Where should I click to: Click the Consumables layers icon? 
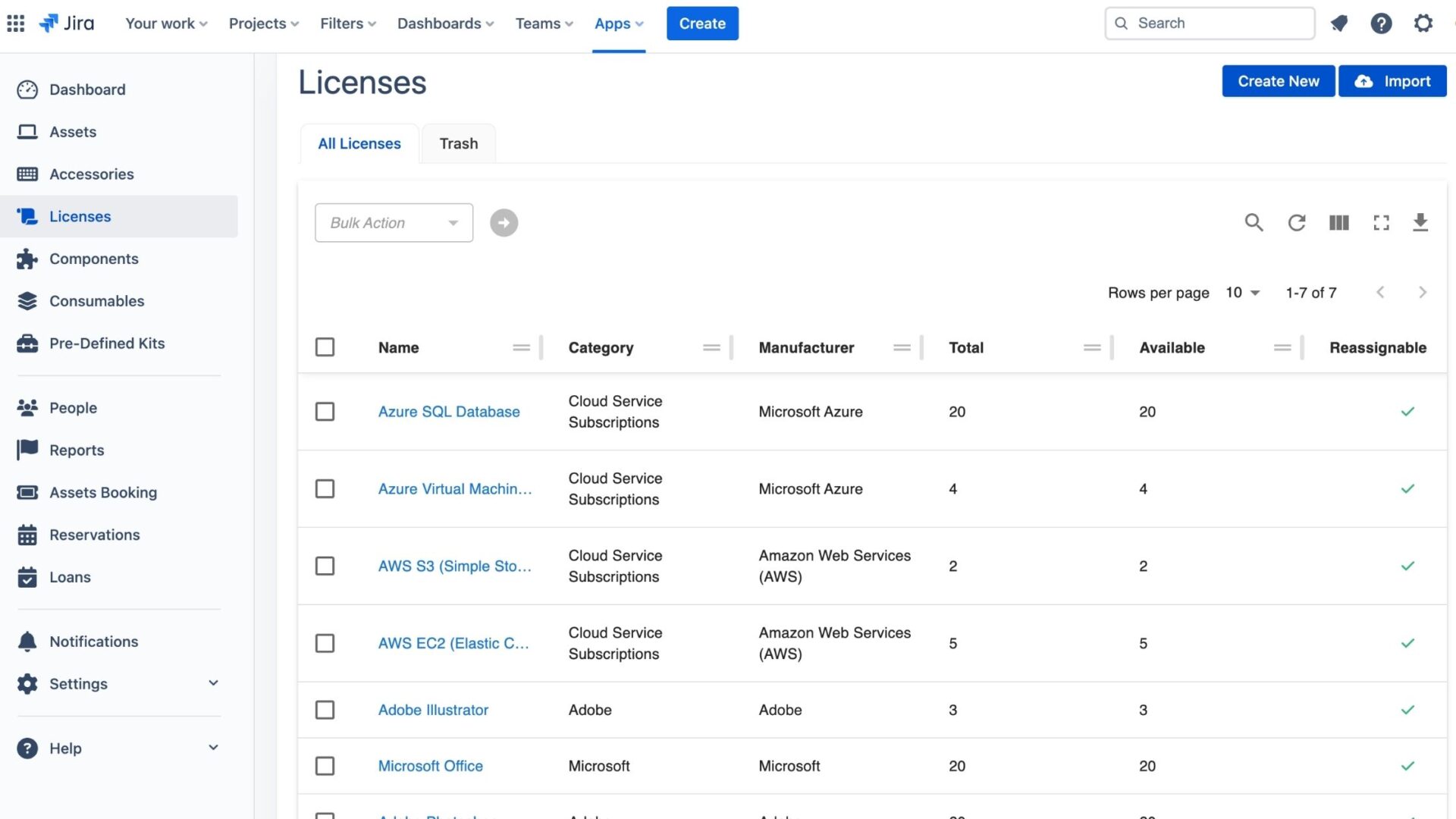coord(27,301)
